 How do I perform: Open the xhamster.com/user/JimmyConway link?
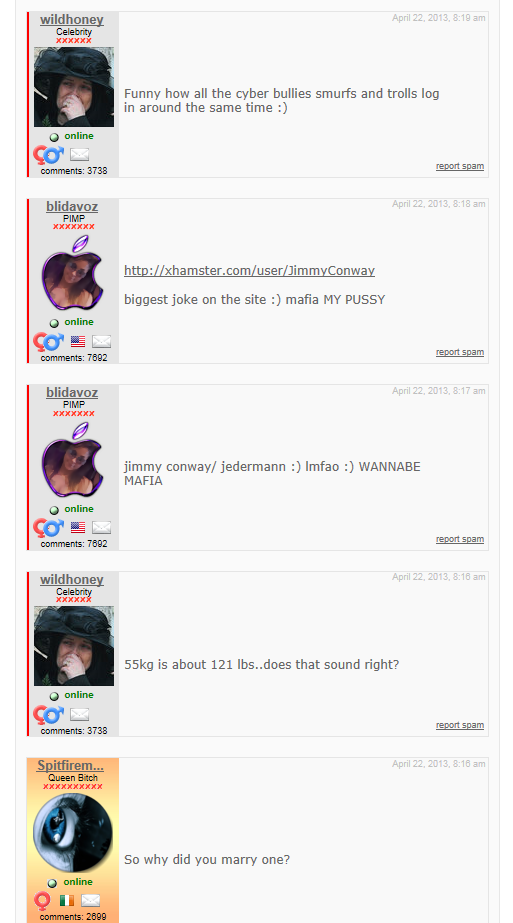pyautogui.click(x=249, y=271)
